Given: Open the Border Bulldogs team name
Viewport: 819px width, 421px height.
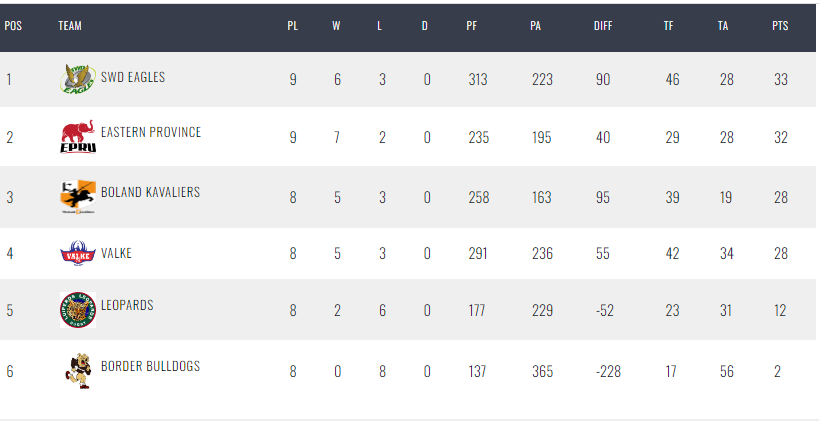Looking at the screenshot, I should point(150,366).
